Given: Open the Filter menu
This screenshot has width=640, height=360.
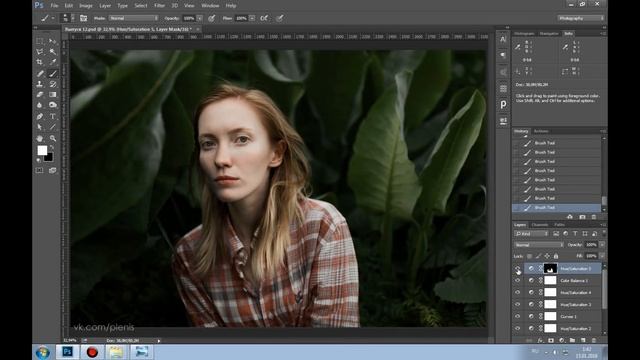Looking at the screenshot, I should 160,6.
